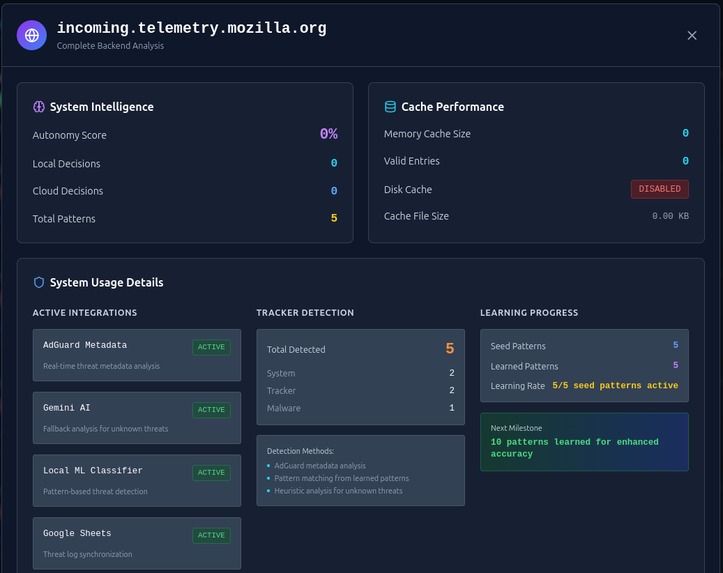This screenshot has width=723, height=573.
Task: Click the Google Sheets card title
Action: coord(77,533)
